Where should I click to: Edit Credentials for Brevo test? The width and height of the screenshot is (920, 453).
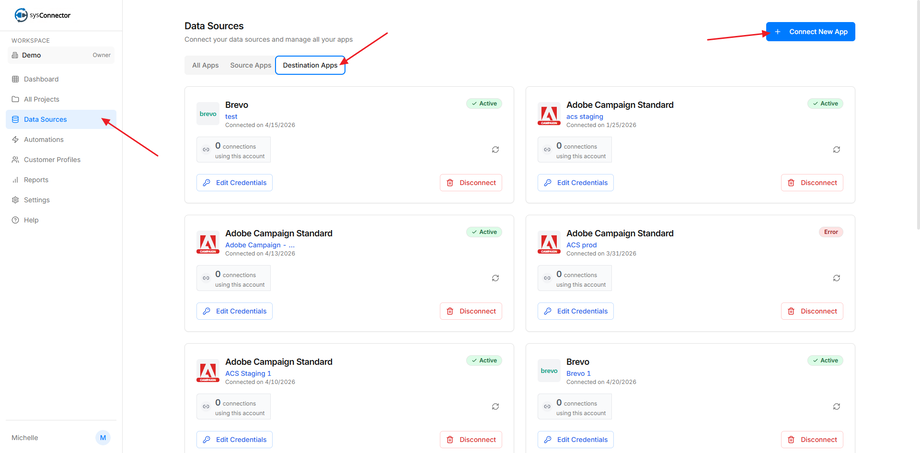[235, 182]
